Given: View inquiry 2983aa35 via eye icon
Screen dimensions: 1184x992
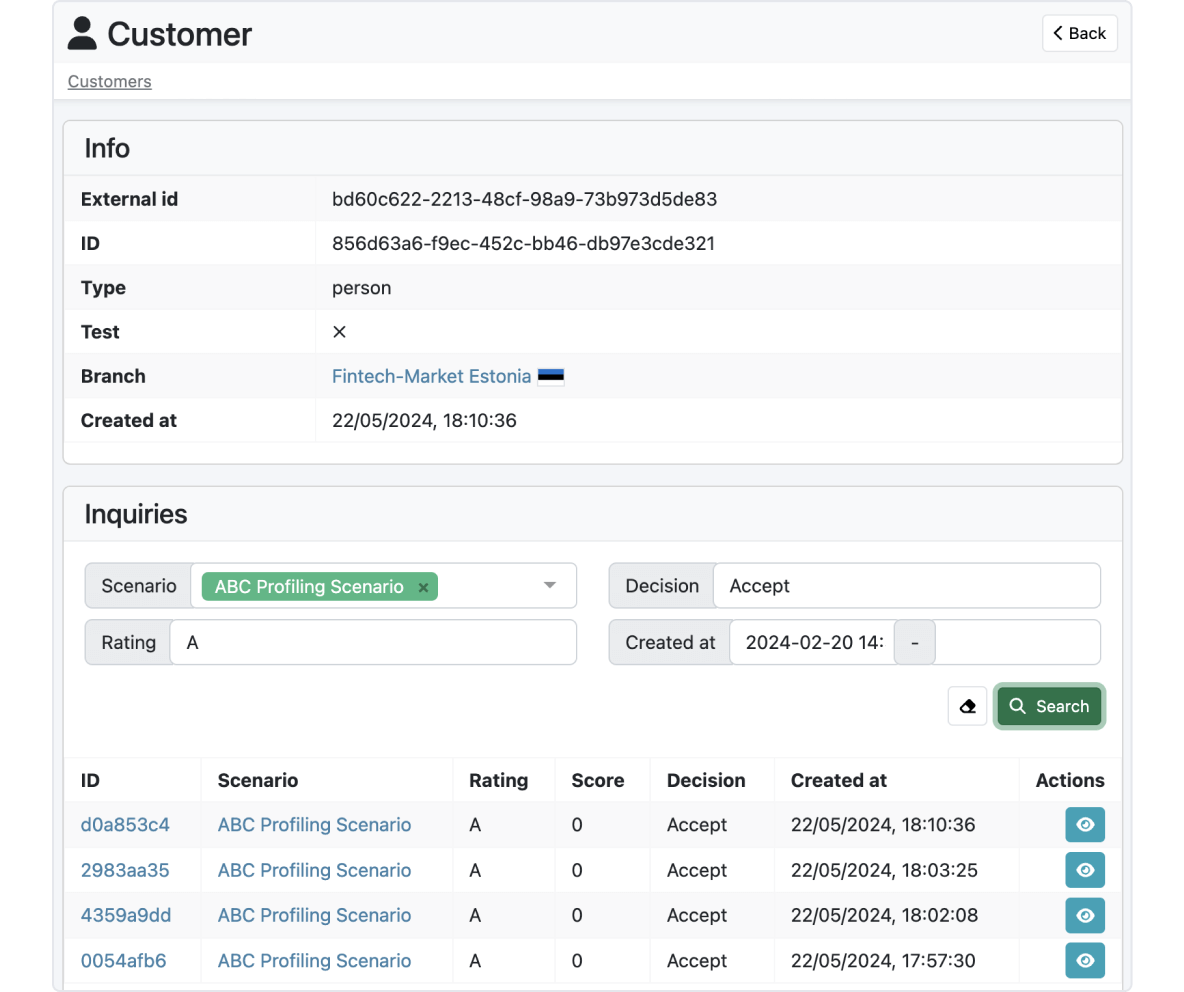Looking at the screenshot, I should click(x=1085, y=870).
